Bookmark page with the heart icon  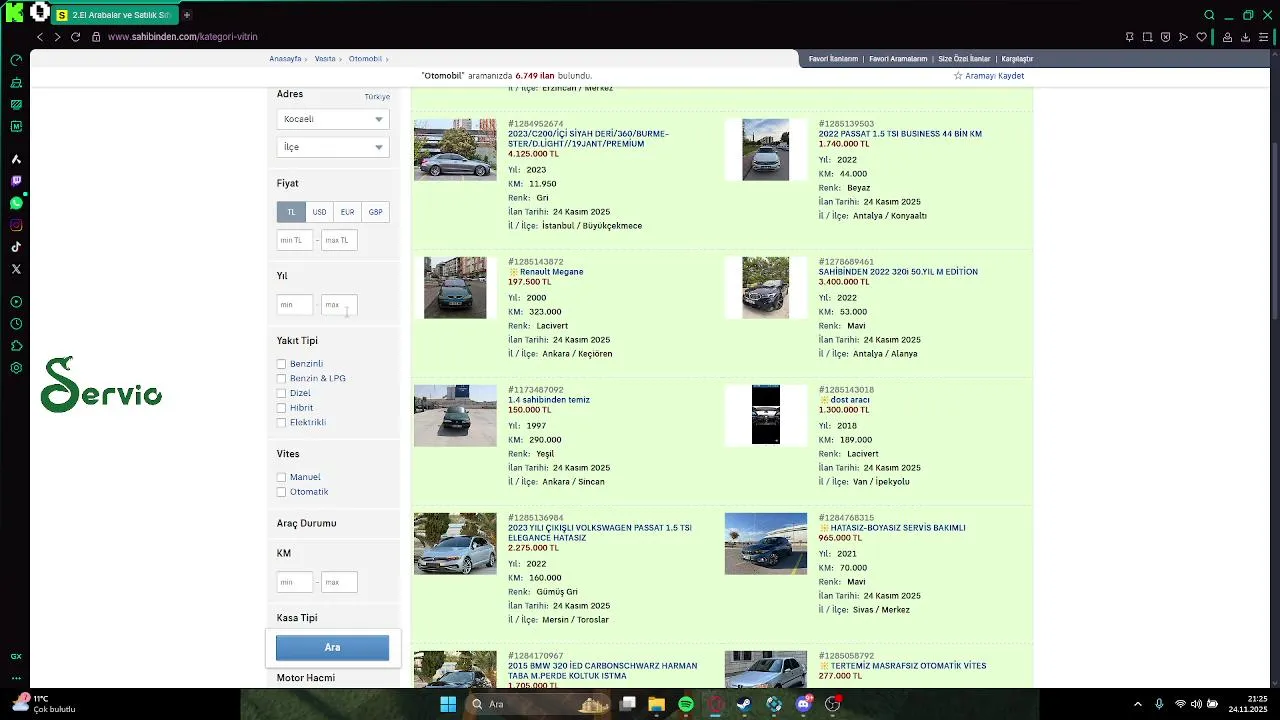(1201, 37)
